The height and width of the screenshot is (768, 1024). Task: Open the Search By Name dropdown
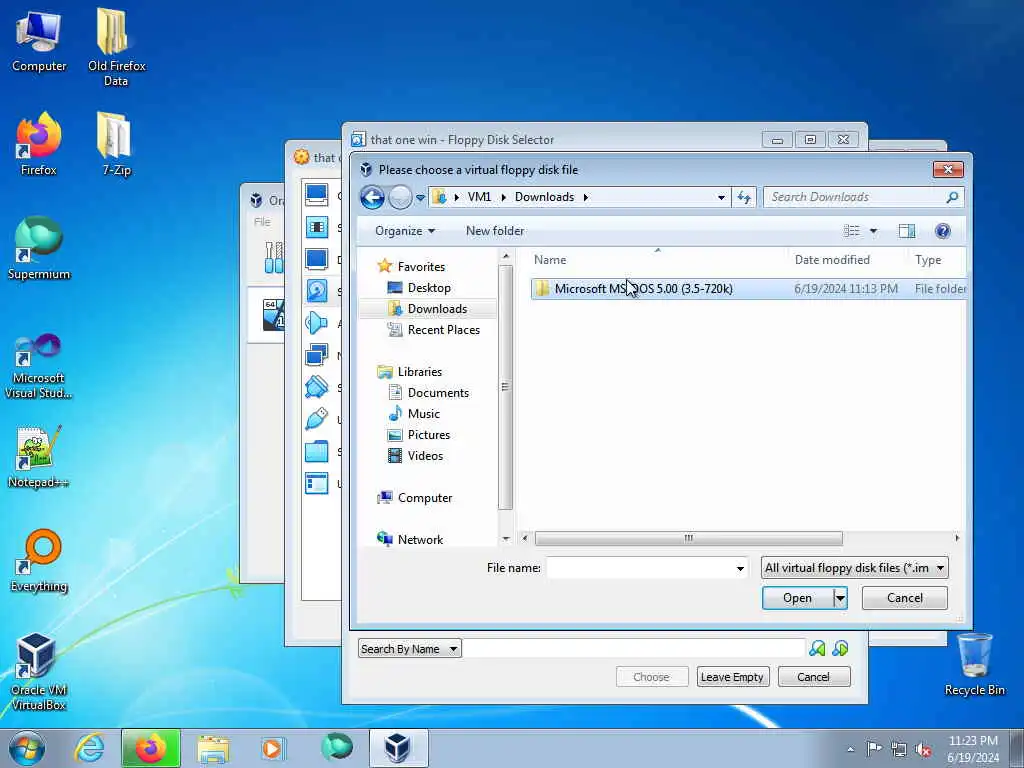(x=409, y=649)
